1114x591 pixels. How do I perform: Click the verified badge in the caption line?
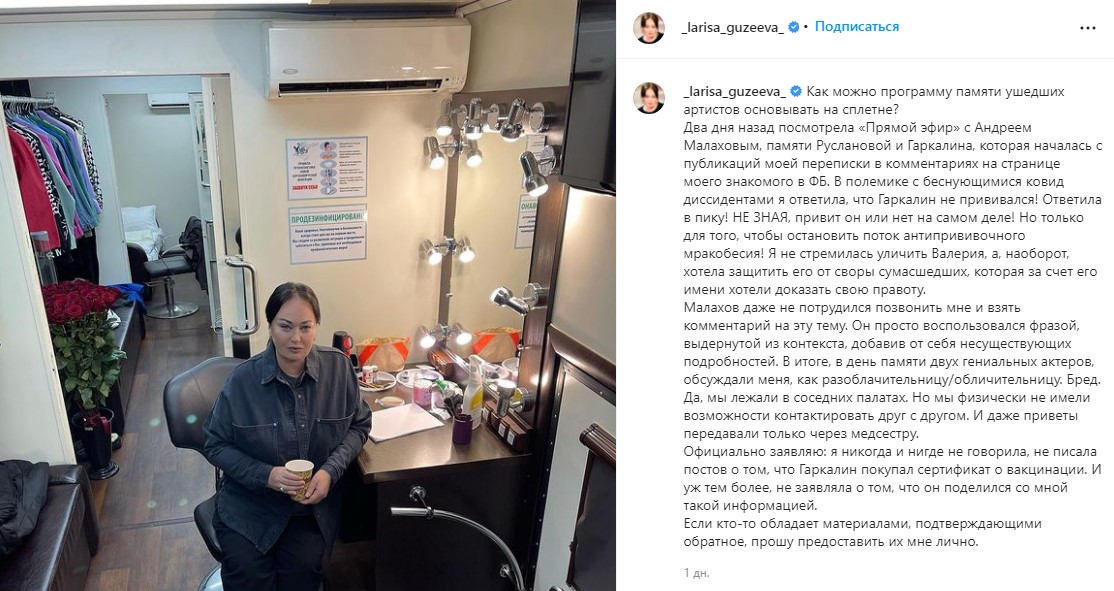796,92
